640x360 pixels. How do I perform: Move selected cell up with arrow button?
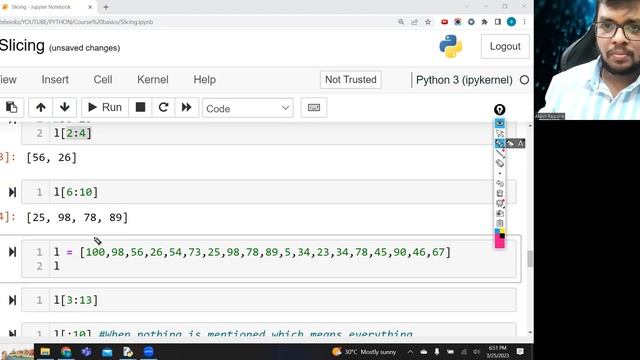40,107
